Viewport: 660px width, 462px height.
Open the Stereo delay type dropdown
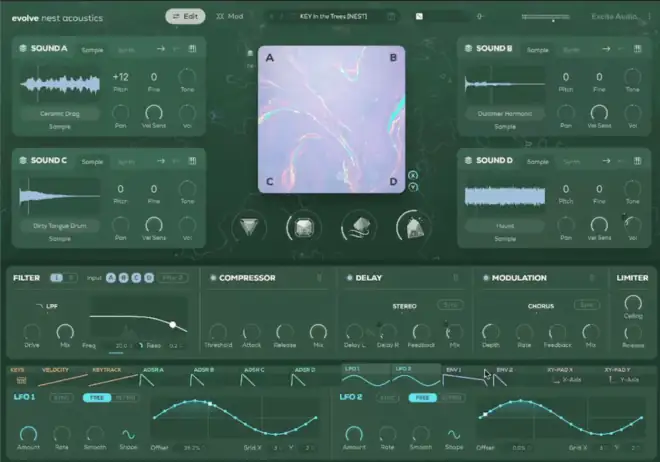tap(405, 306)
